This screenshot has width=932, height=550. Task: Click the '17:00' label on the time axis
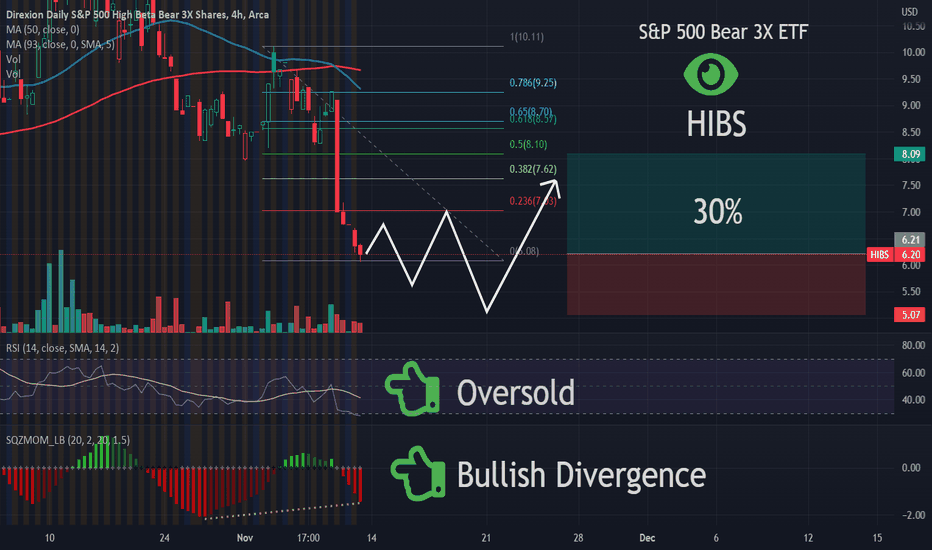pyautogui.click(x=308, y=538)
